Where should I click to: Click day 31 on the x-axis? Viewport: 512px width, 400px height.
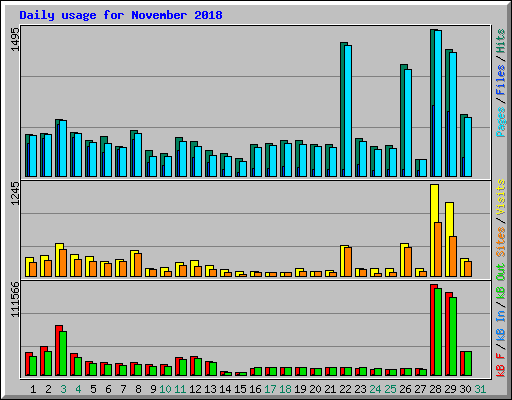tap(480, 389)
